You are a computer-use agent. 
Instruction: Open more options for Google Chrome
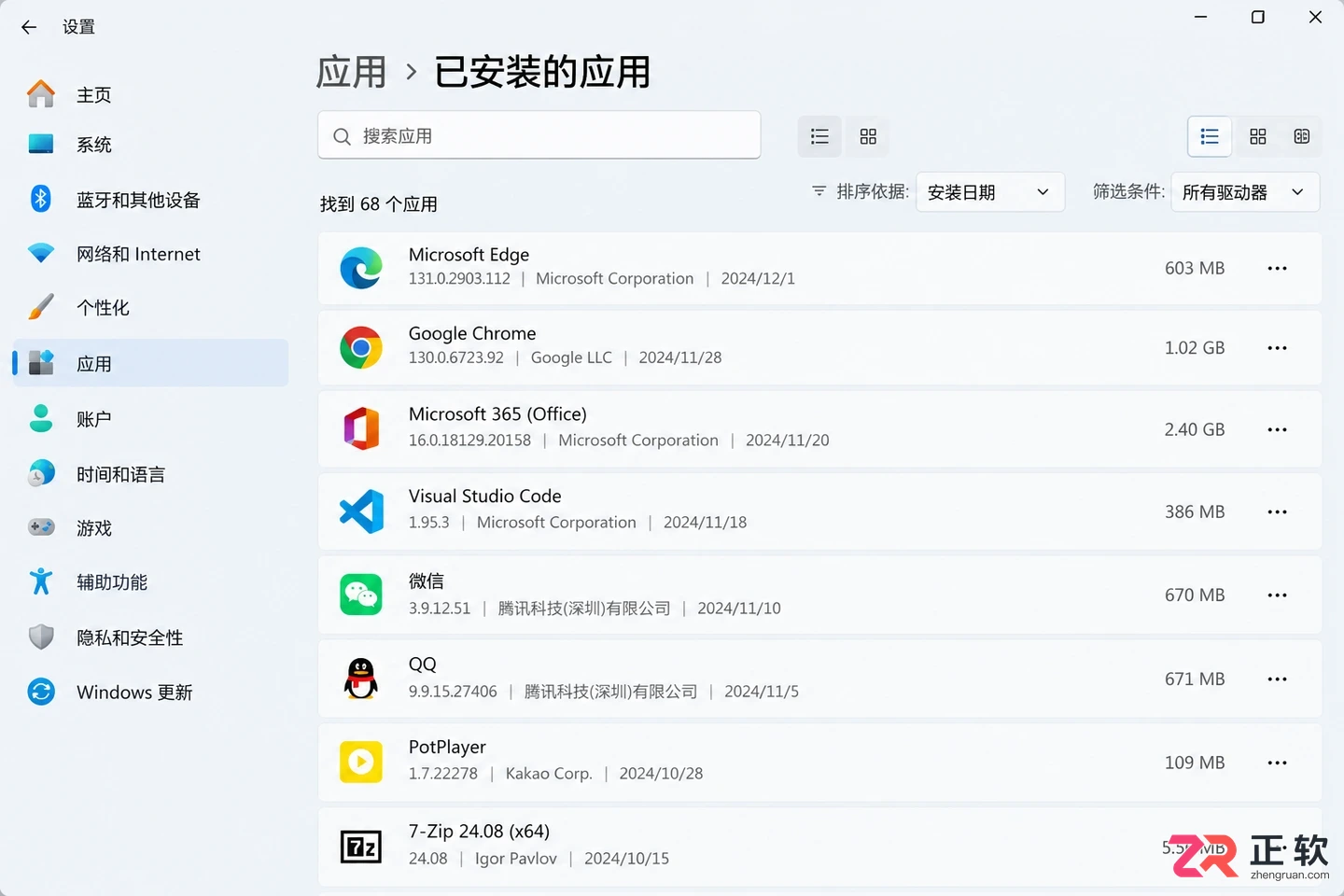(x=1277, y=348)
